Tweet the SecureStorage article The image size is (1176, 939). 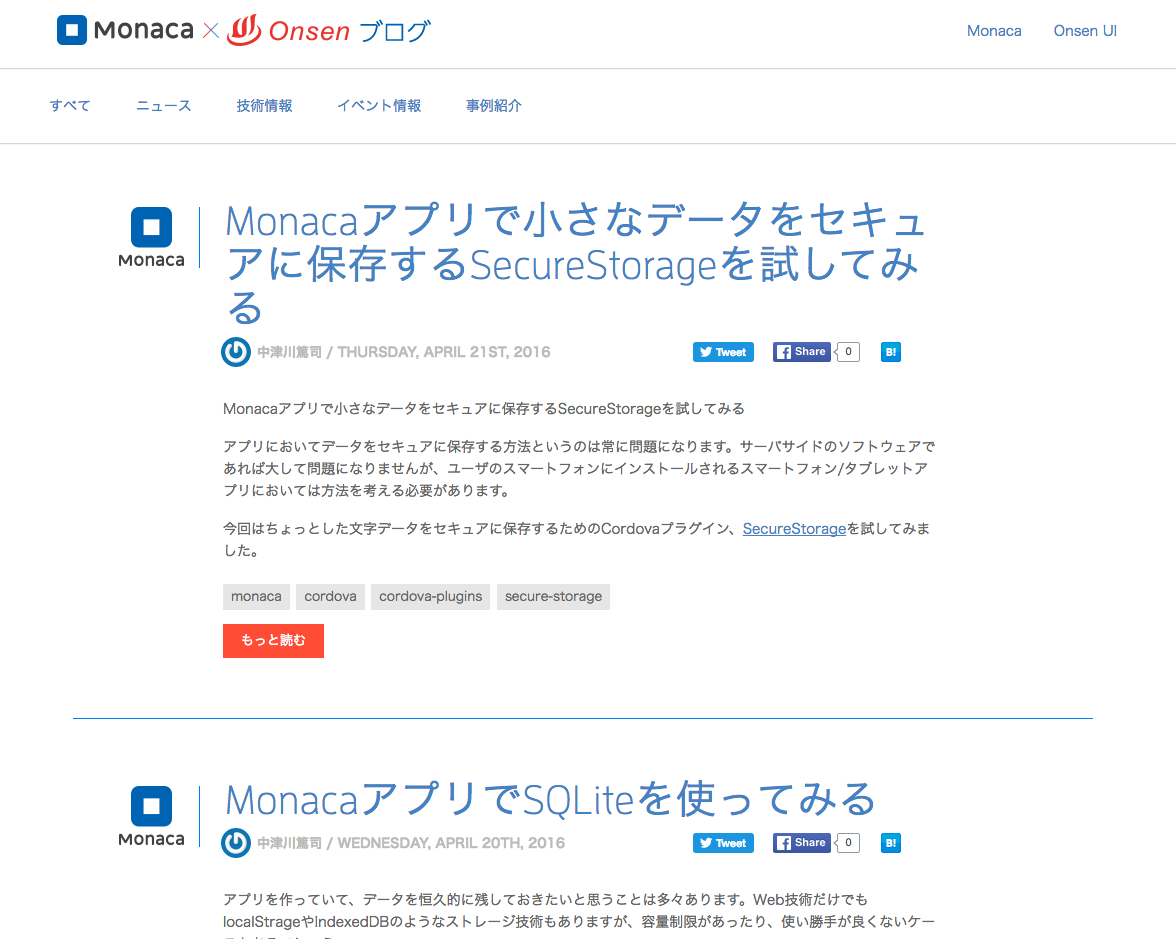click(723, 352)
